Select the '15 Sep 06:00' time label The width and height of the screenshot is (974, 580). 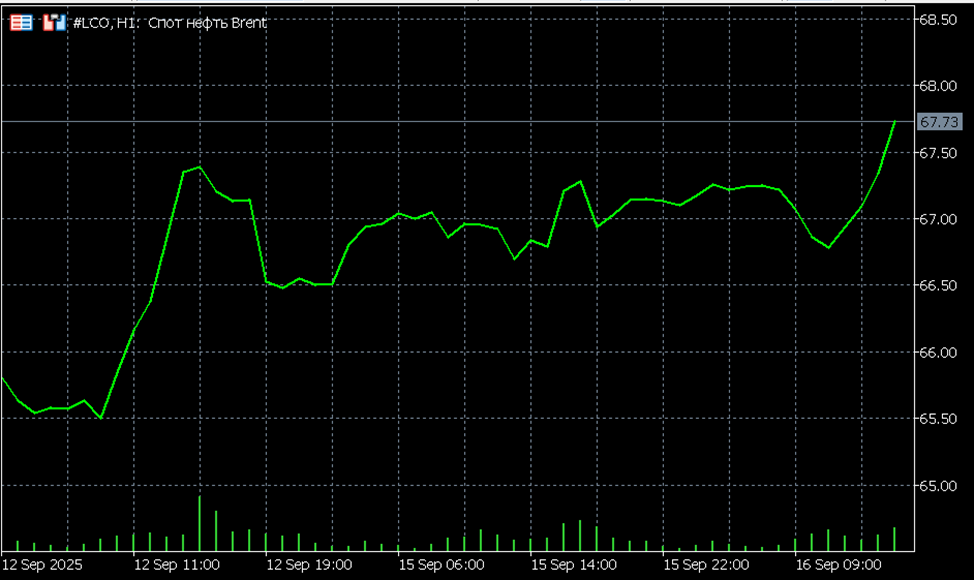(x=441, y=565)
